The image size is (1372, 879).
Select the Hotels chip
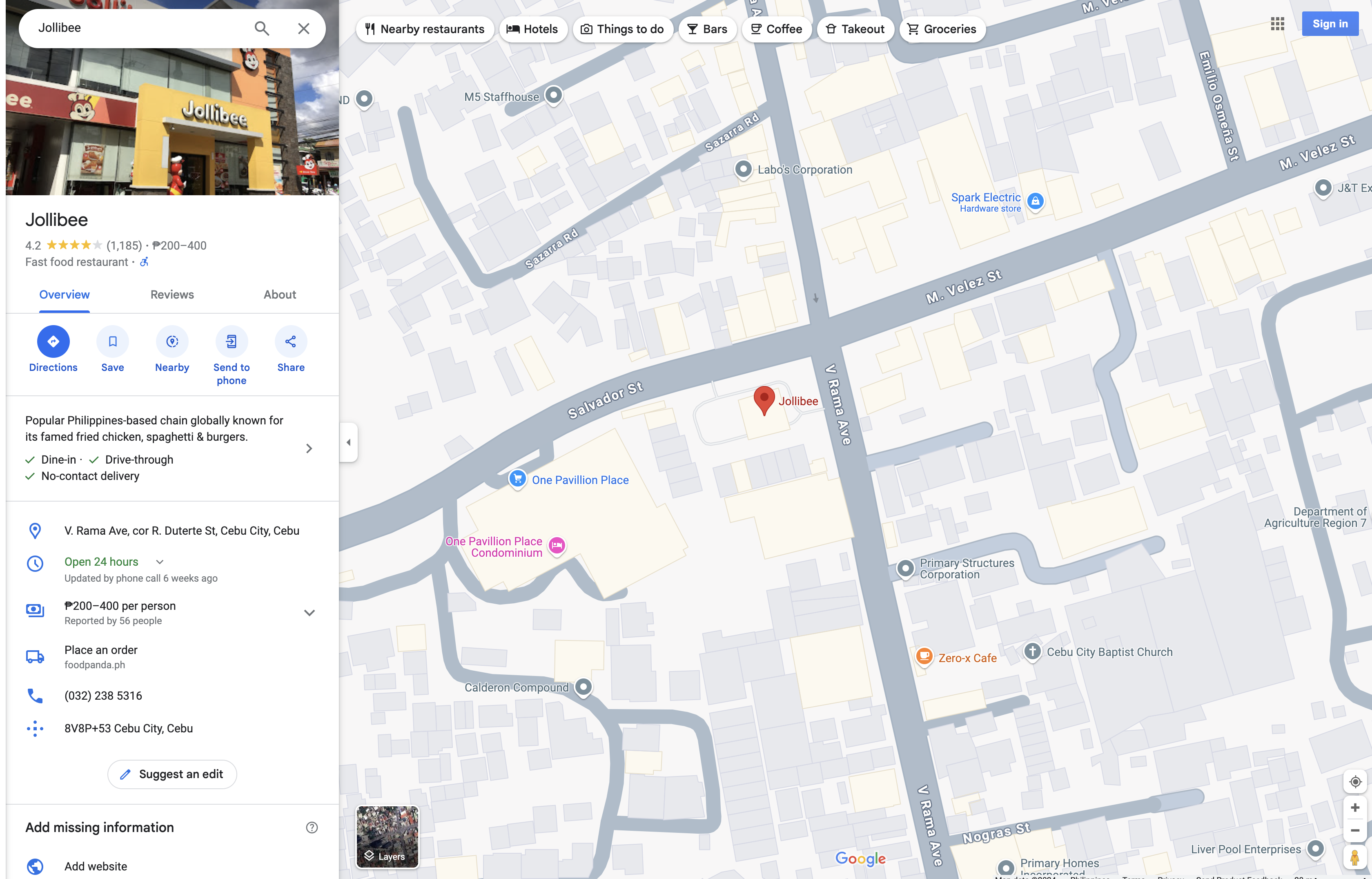point(533,29)
